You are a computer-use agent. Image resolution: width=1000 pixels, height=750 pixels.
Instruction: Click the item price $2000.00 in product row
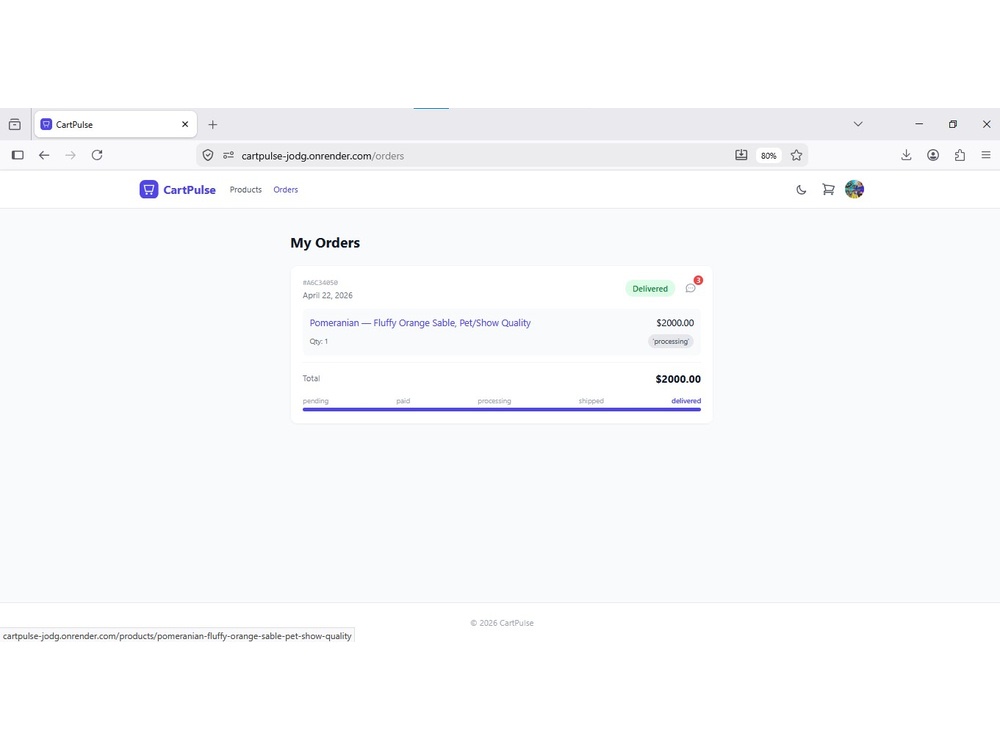click(x=675, y=323)
